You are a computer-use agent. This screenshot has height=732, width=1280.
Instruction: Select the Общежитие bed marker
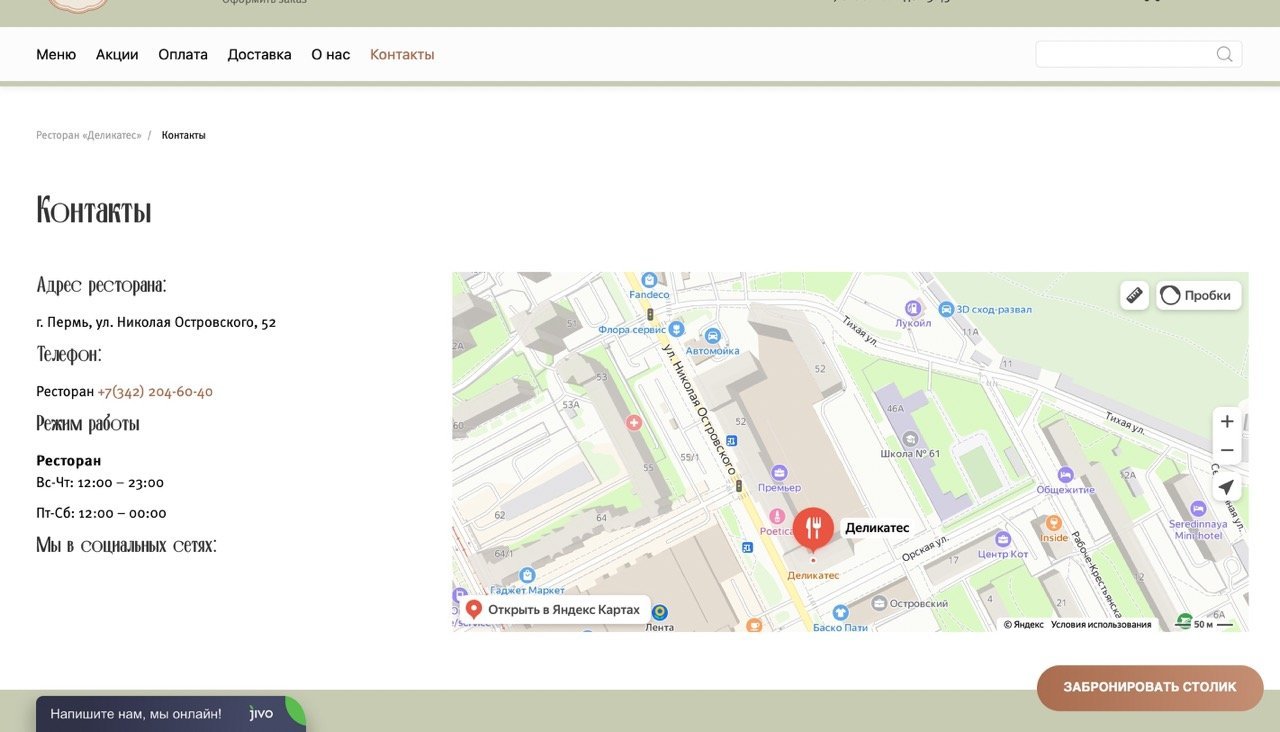[1065, 475]
